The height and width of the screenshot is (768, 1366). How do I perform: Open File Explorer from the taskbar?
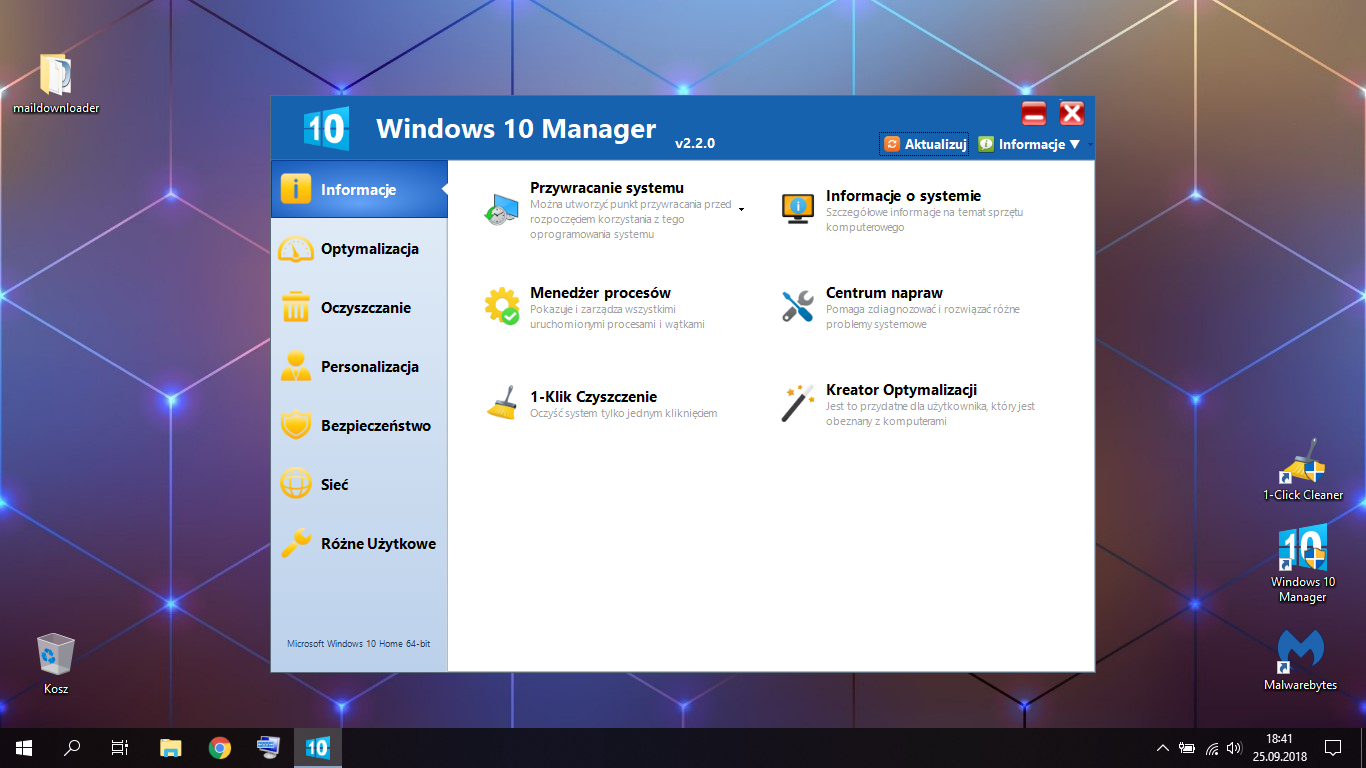click(171, 747)
